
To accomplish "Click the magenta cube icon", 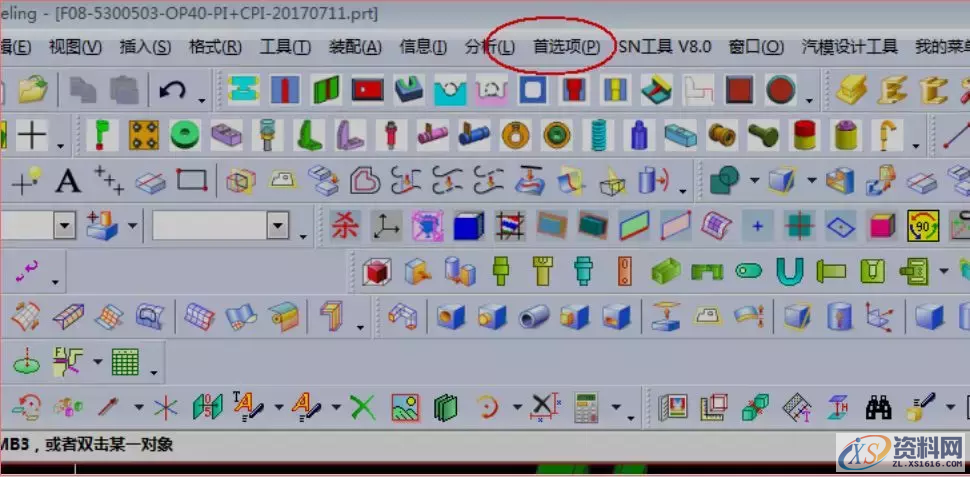I will pyautogui.click(x=882, y=226).
